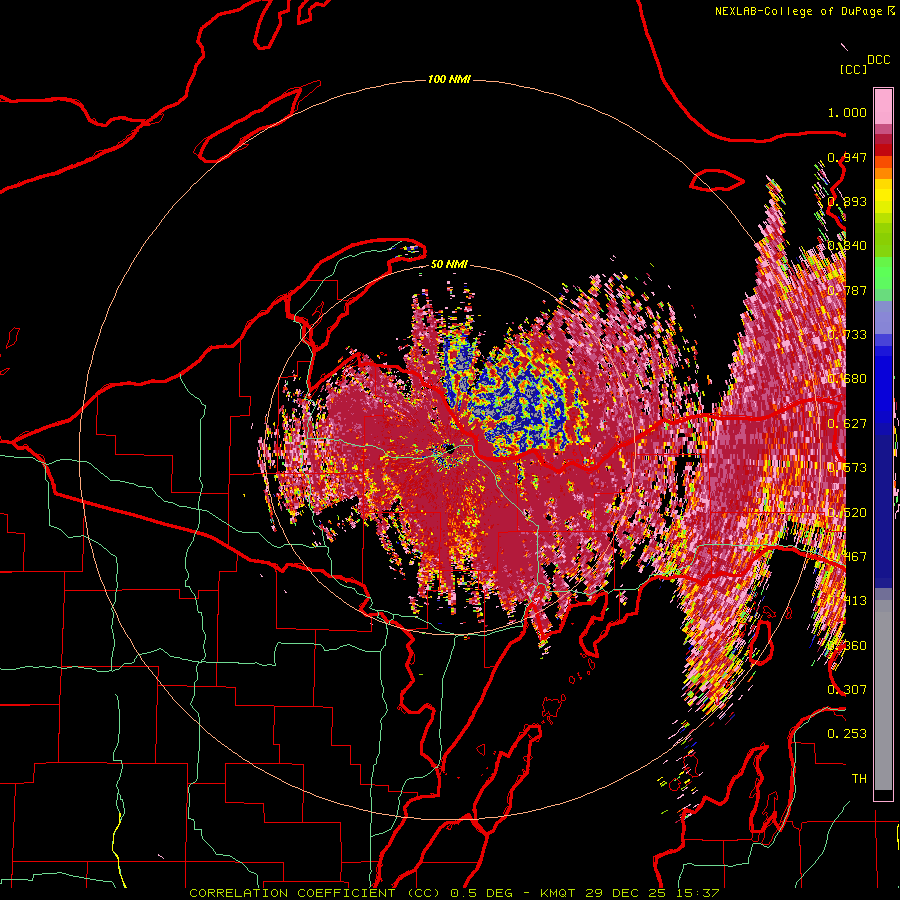Select the 0.733 scale value
This screenshot has width=900, height=900.
point(847,335)
